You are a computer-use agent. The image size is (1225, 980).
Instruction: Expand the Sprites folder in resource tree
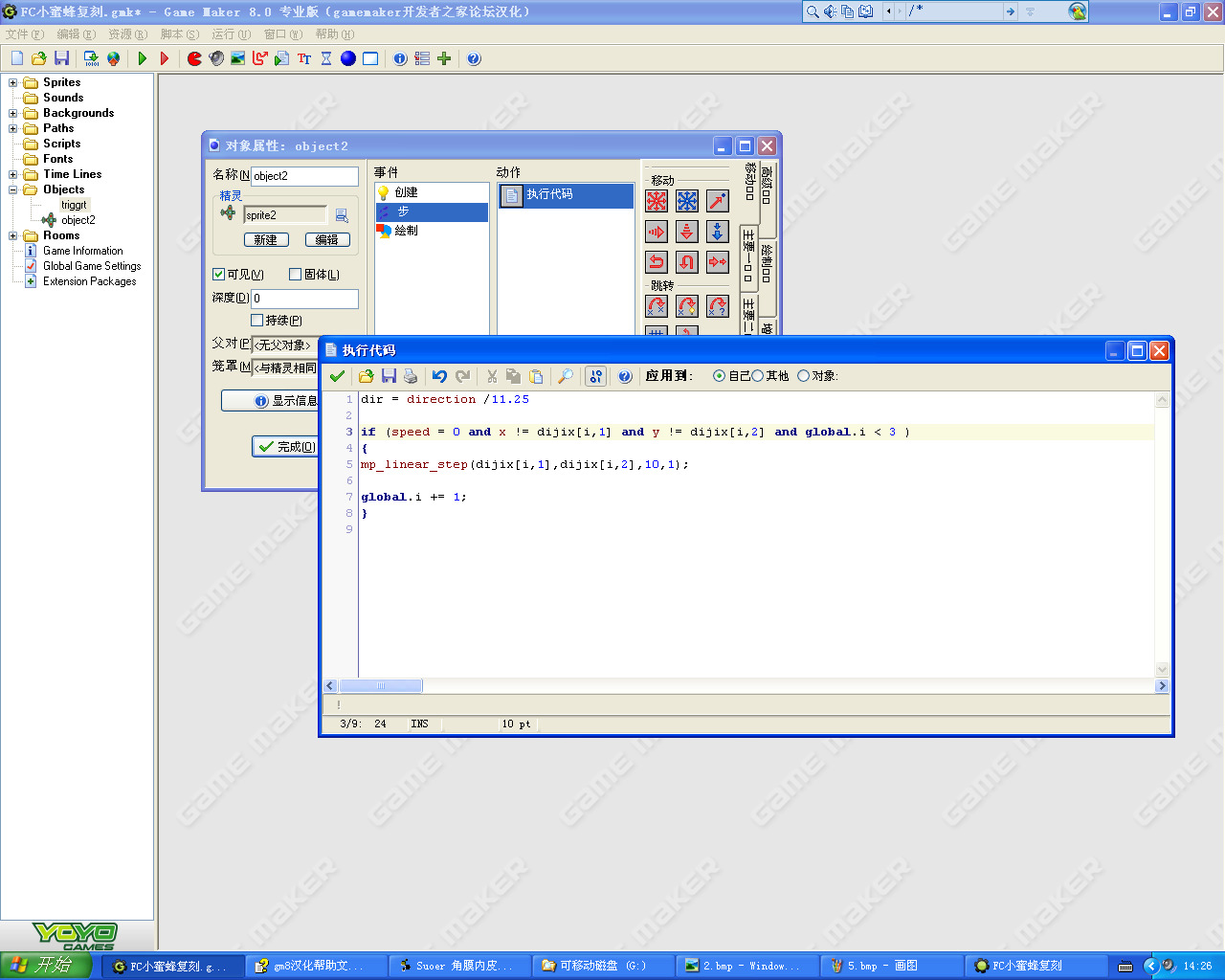tap(13, 82)
